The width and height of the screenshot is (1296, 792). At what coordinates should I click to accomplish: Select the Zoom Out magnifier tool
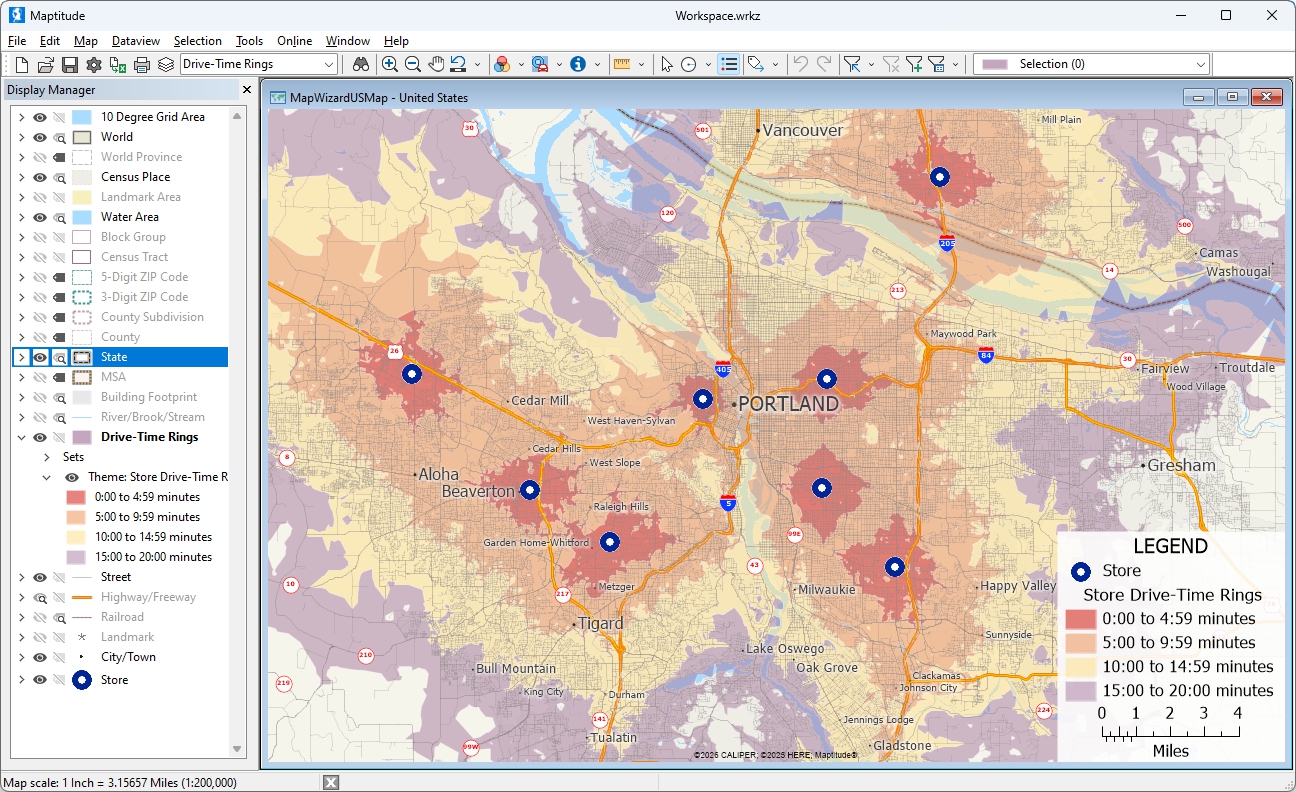[413, 64]
